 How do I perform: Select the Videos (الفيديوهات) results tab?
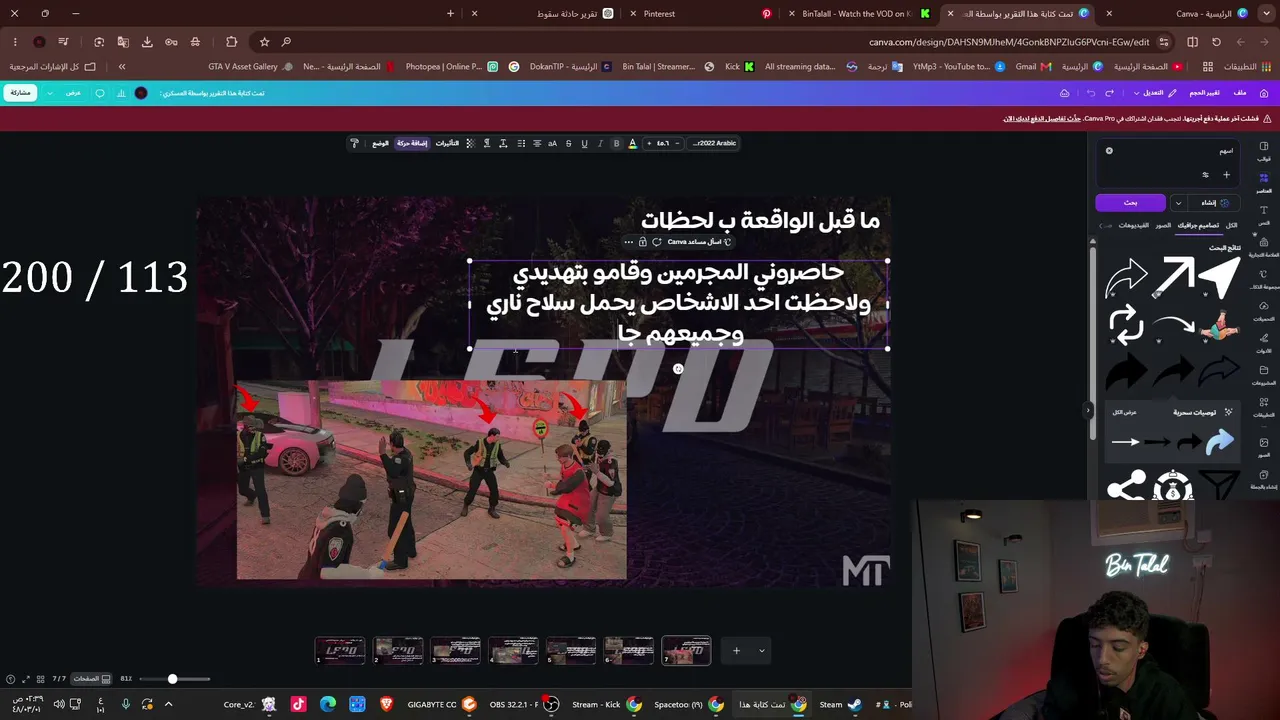1133,225
